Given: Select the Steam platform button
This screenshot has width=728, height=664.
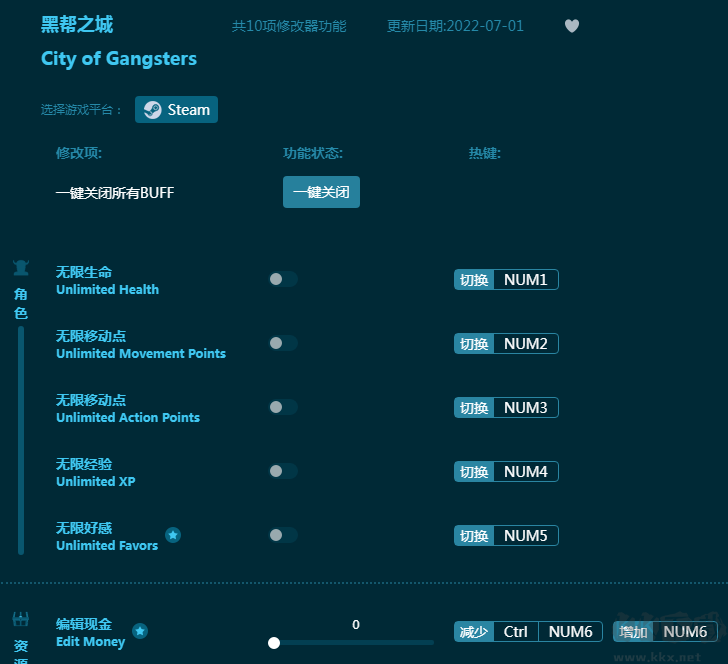Looking at the screenshot, I should point(176,110).
